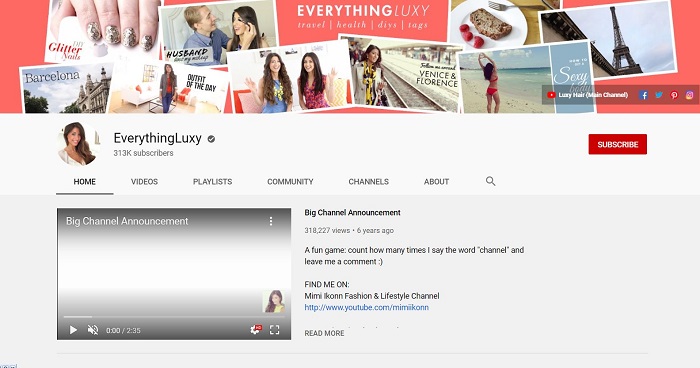This screenshot has width=700, height=368.
Task: Open the Channels tab
Action: coord(368,182)
